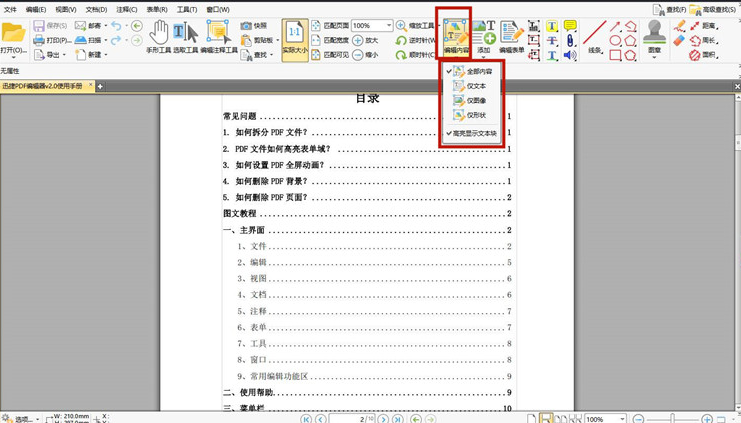The image size is (741, 423).
Task: Toggle 全部内容 checked option in dropdown
Action: pyautogui.click(x=471, y=71)
